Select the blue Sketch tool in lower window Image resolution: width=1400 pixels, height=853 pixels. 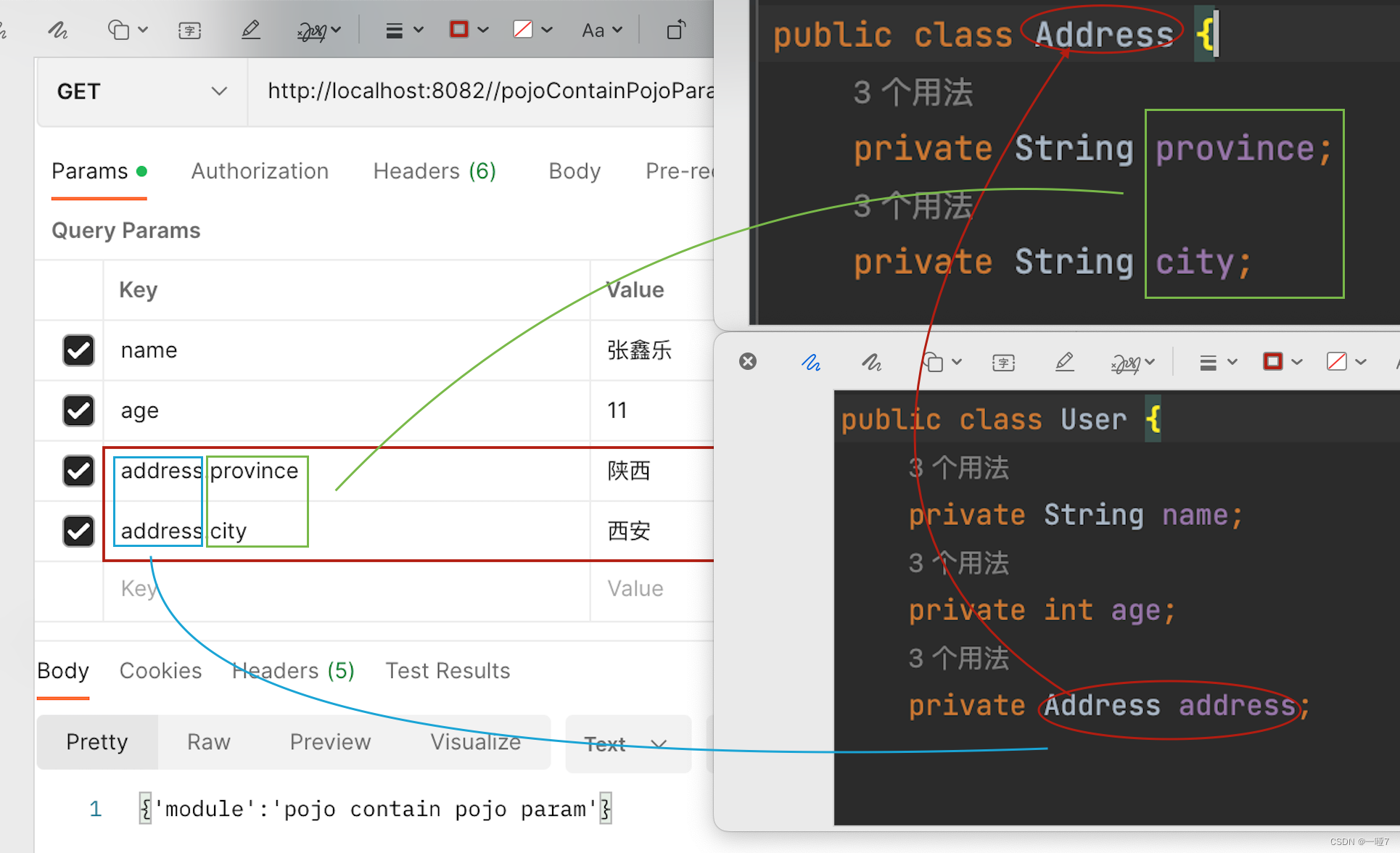tap(810, 362)
